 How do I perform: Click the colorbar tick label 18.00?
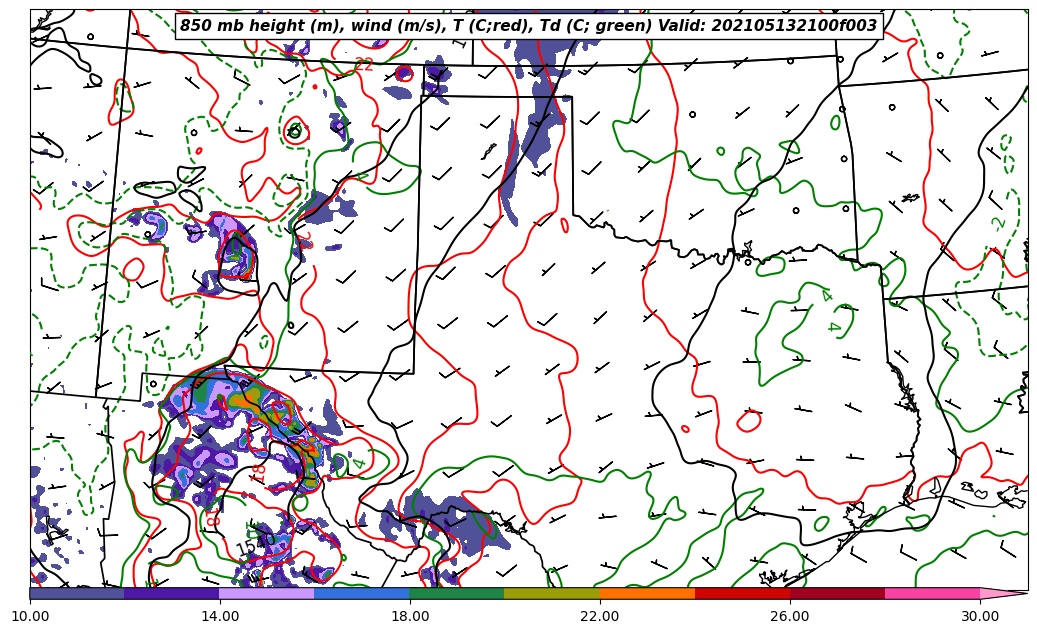(409, 616)
